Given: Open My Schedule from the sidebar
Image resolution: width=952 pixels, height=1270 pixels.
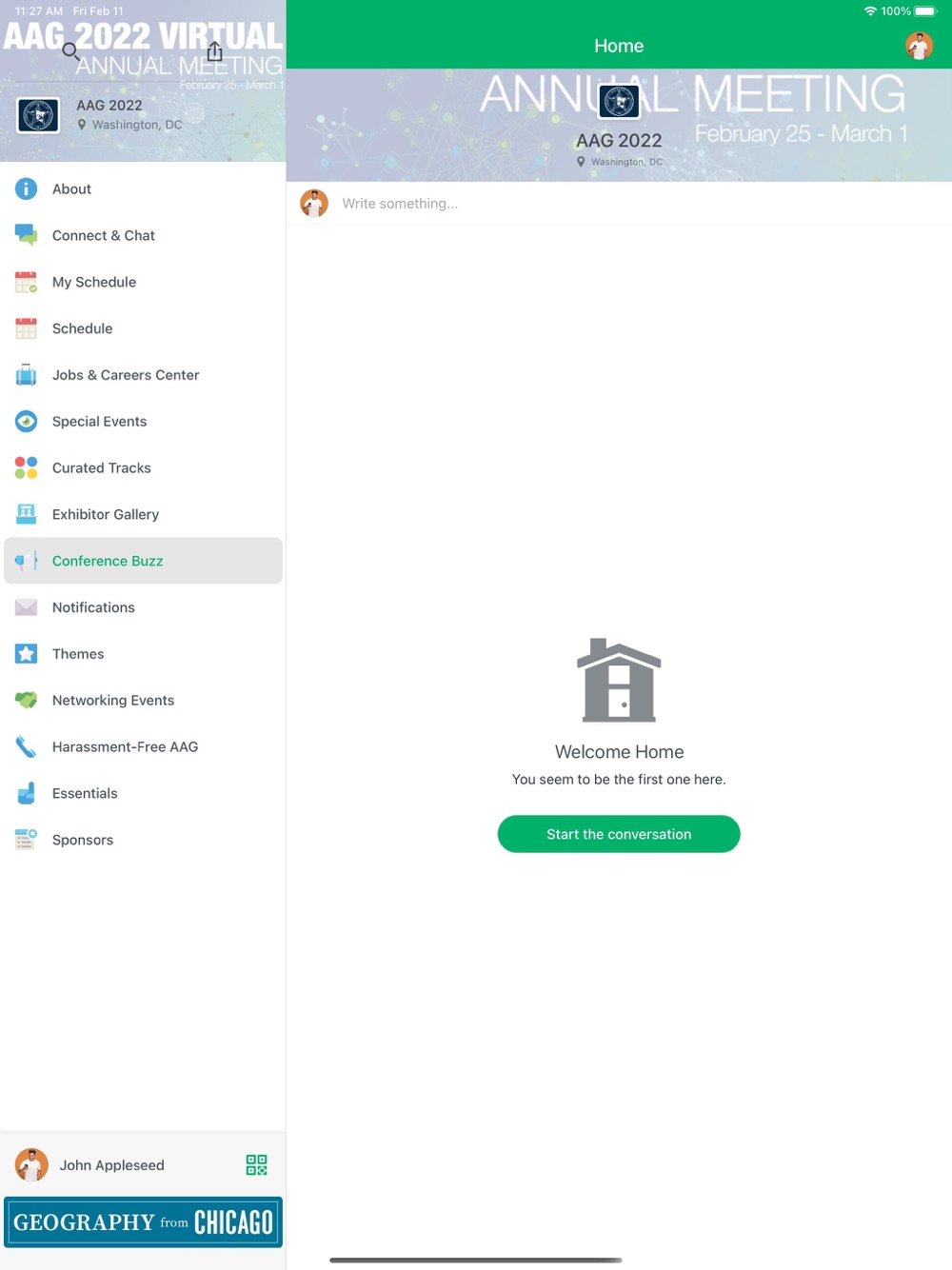Looking at the screenshot, I should coord(143,282).
